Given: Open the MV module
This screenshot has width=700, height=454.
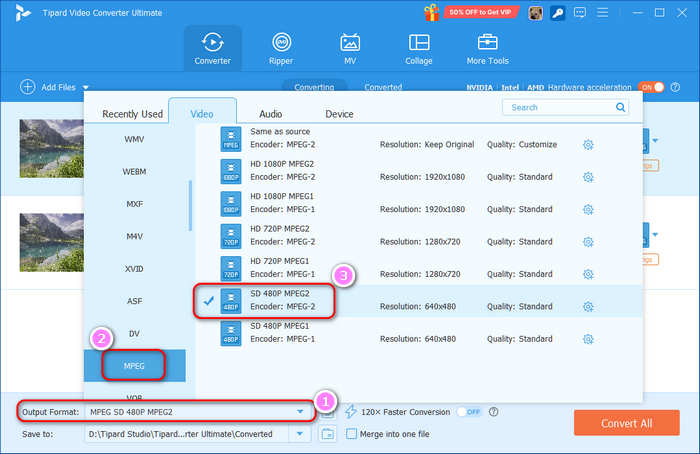Looking at the screenshot, I should coord(350,49).
